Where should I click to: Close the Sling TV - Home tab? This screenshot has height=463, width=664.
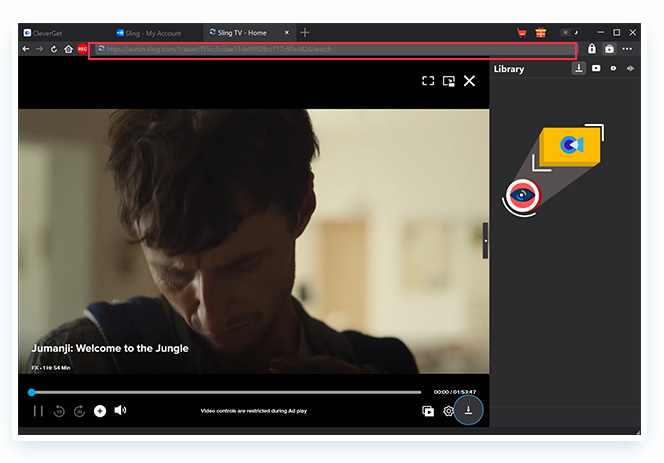(287, 33)
